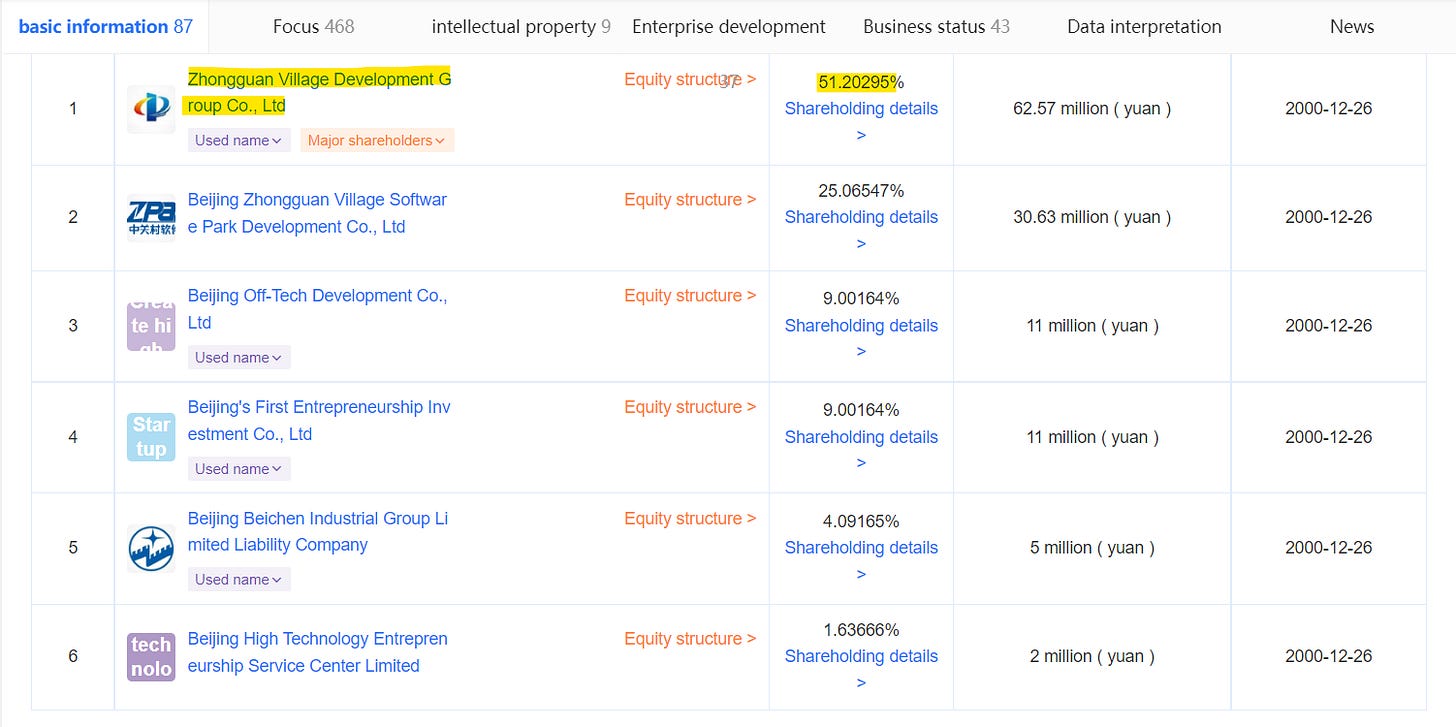Switch to the Focus tab
This screenshot has height=727, width=1456.
(314, 27)
